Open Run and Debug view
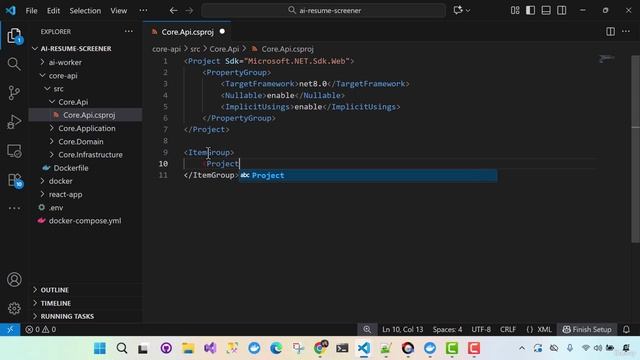640x360 pixels. point(14,122)
